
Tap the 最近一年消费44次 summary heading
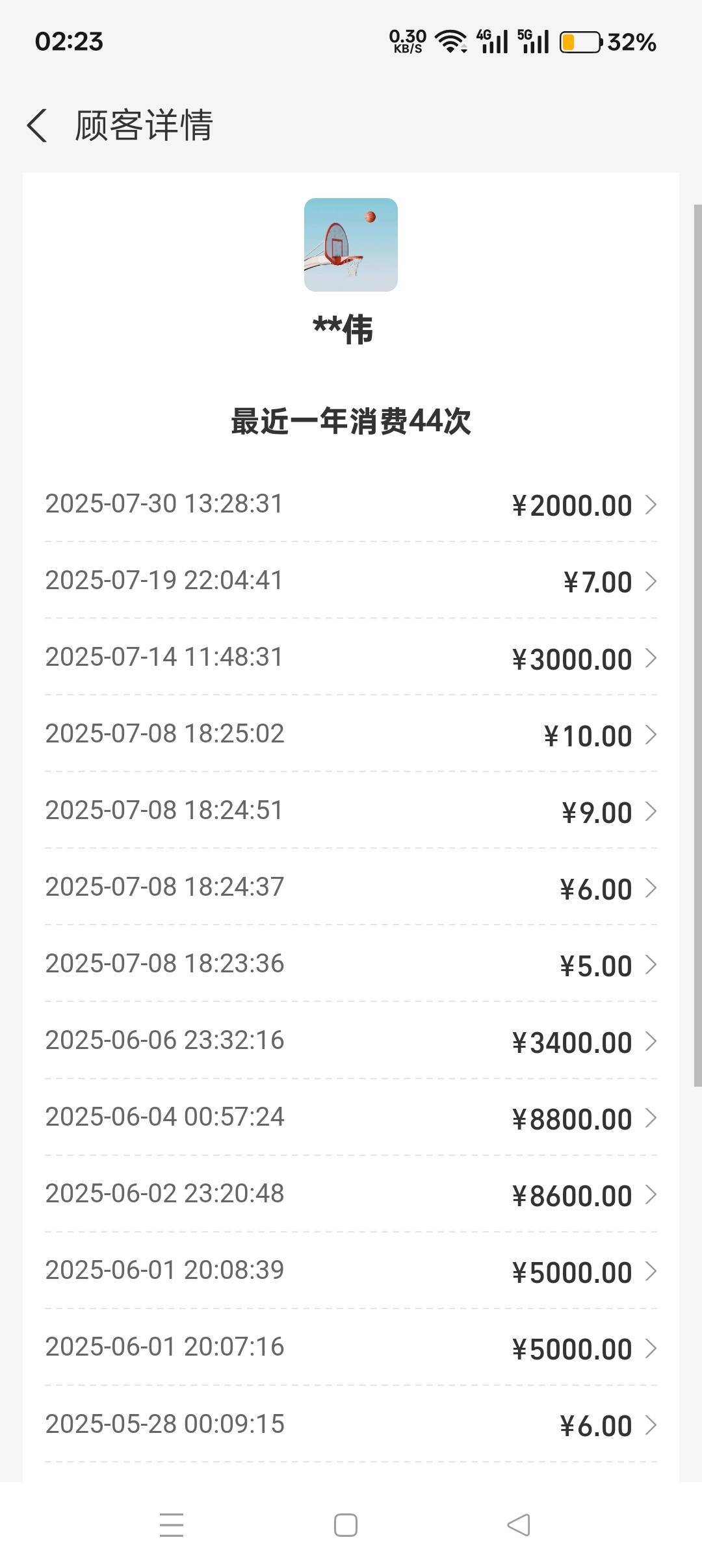coord(350,421)
